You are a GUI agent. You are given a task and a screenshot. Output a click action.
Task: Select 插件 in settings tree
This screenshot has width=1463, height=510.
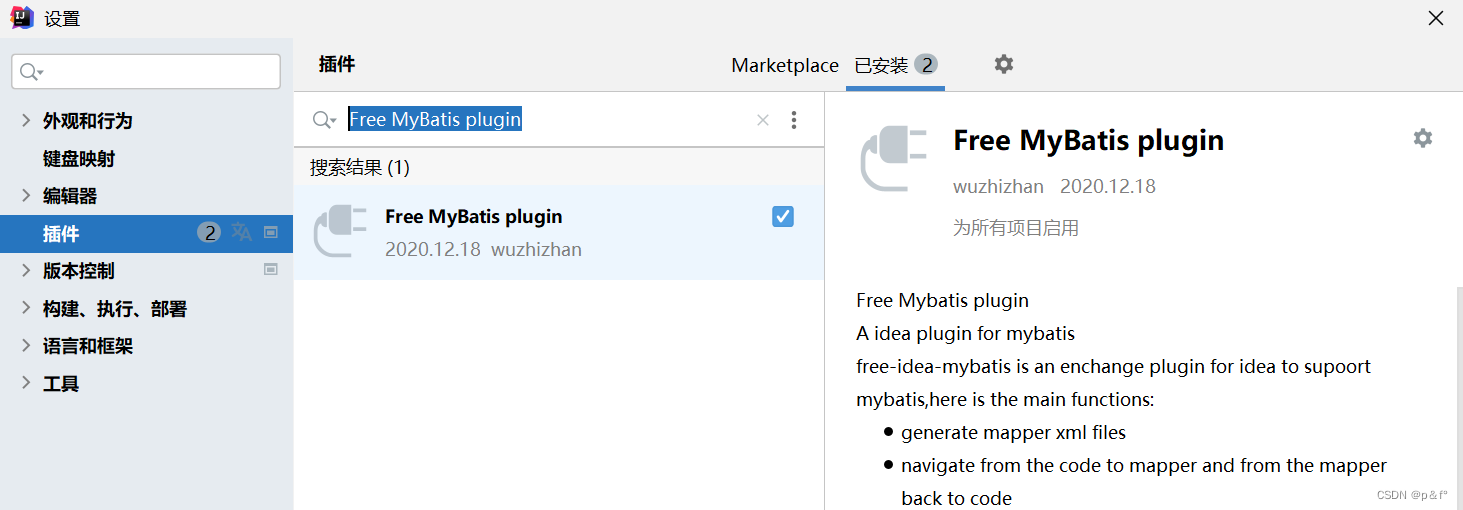click(146, 233)
